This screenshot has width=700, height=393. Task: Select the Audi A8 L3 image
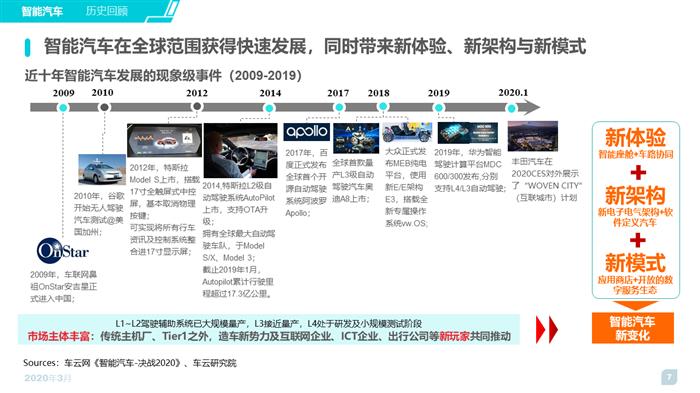point(356,138)
